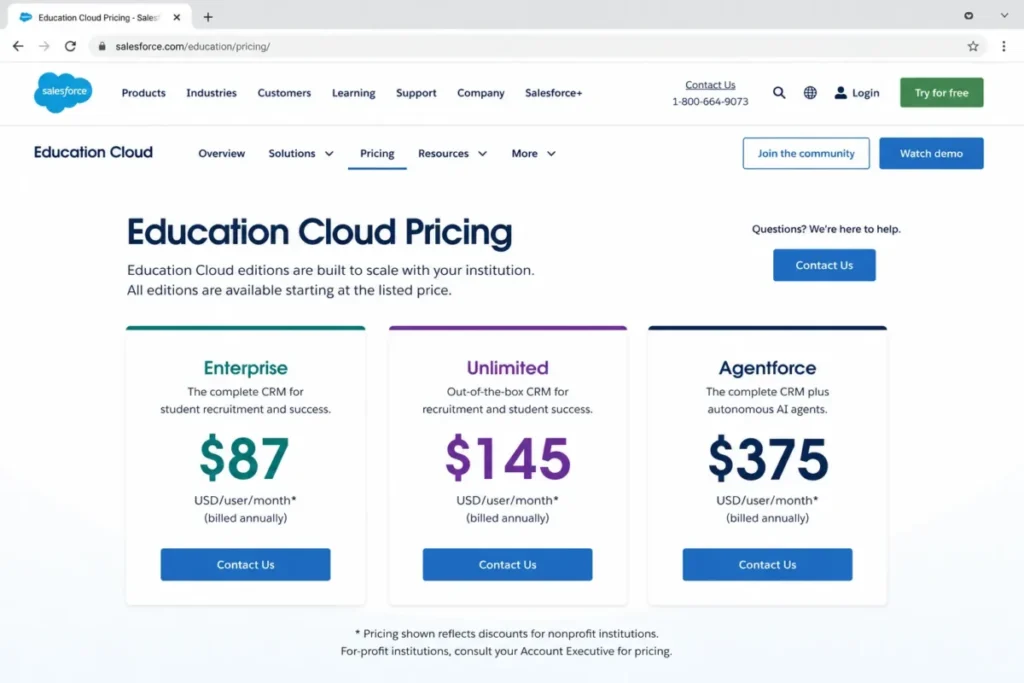Expand the Solutions dropdown
Viewport: 1024px width, 683px height.
pos(301,153)
